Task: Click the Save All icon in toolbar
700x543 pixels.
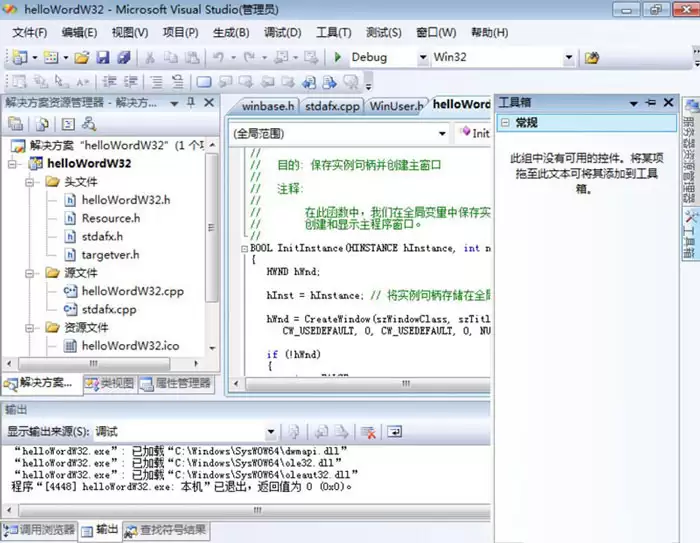Action: [123, 58]
